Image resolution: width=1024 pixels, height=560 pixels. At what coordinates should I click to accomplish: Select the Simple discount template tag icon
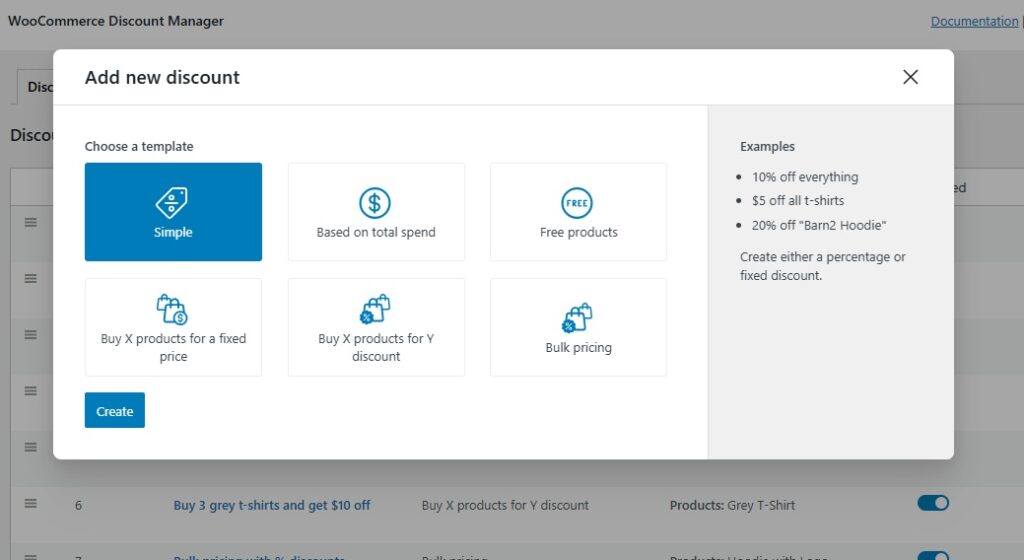tap(173, 203)
